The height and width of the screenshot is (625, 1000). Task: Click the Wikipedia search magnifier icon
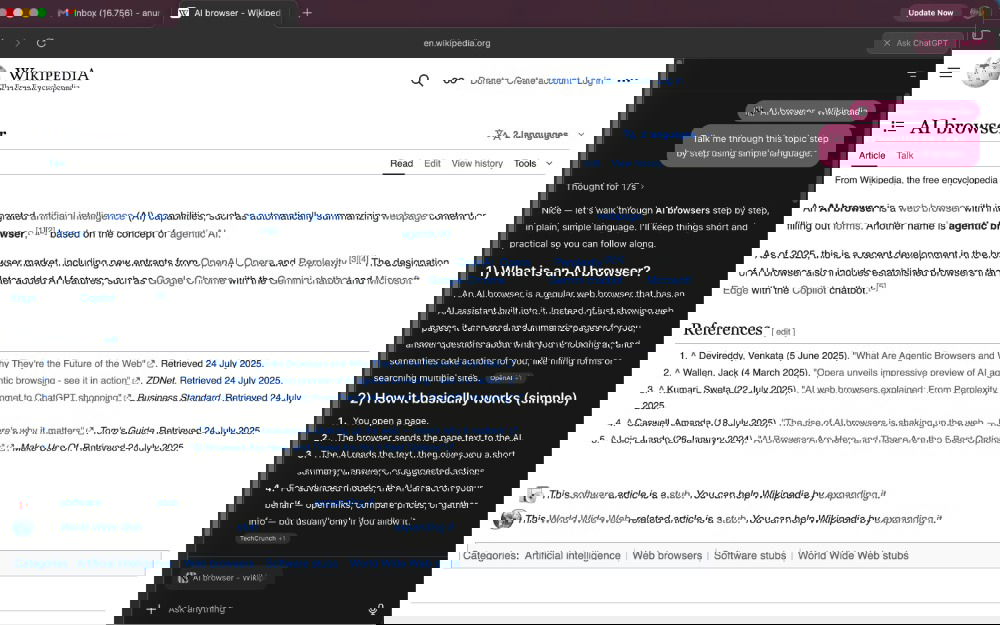click(420, 81)
